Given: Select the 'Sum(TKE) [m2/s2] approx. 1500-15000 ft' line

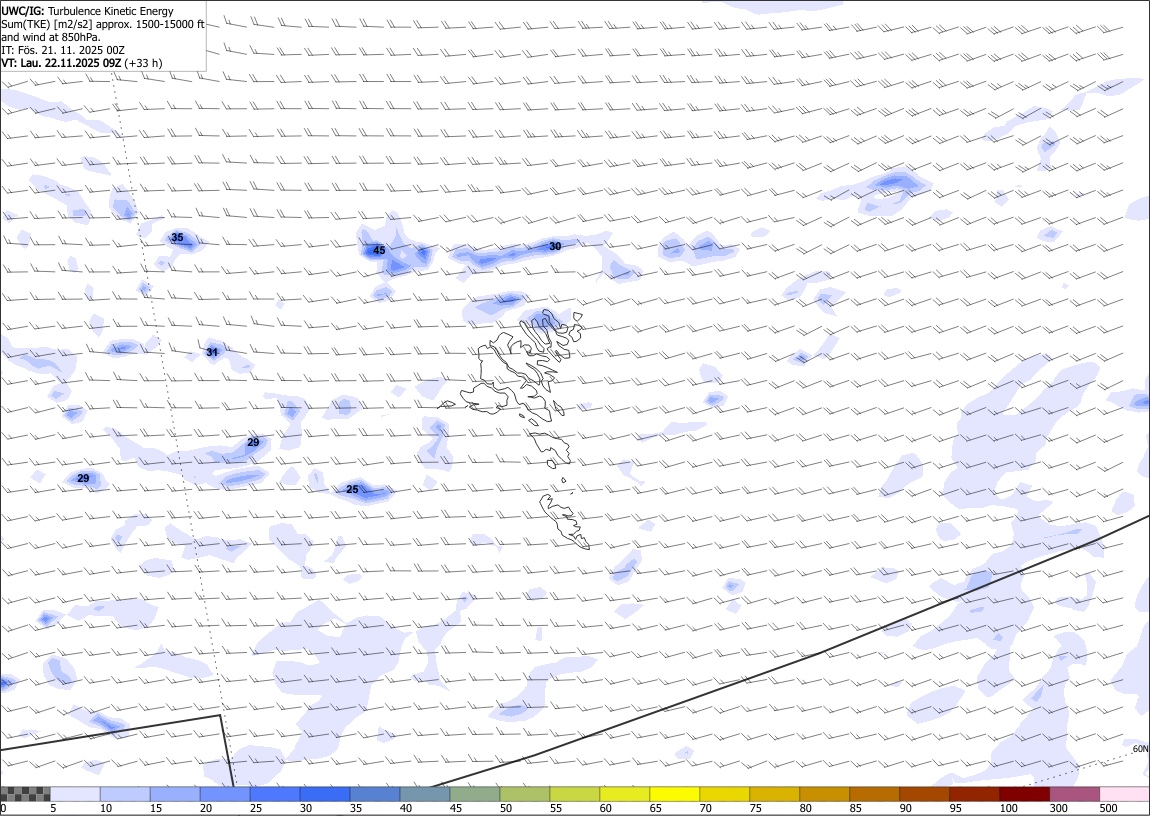Looking at the screenshot, I should (x=103, y=24).
